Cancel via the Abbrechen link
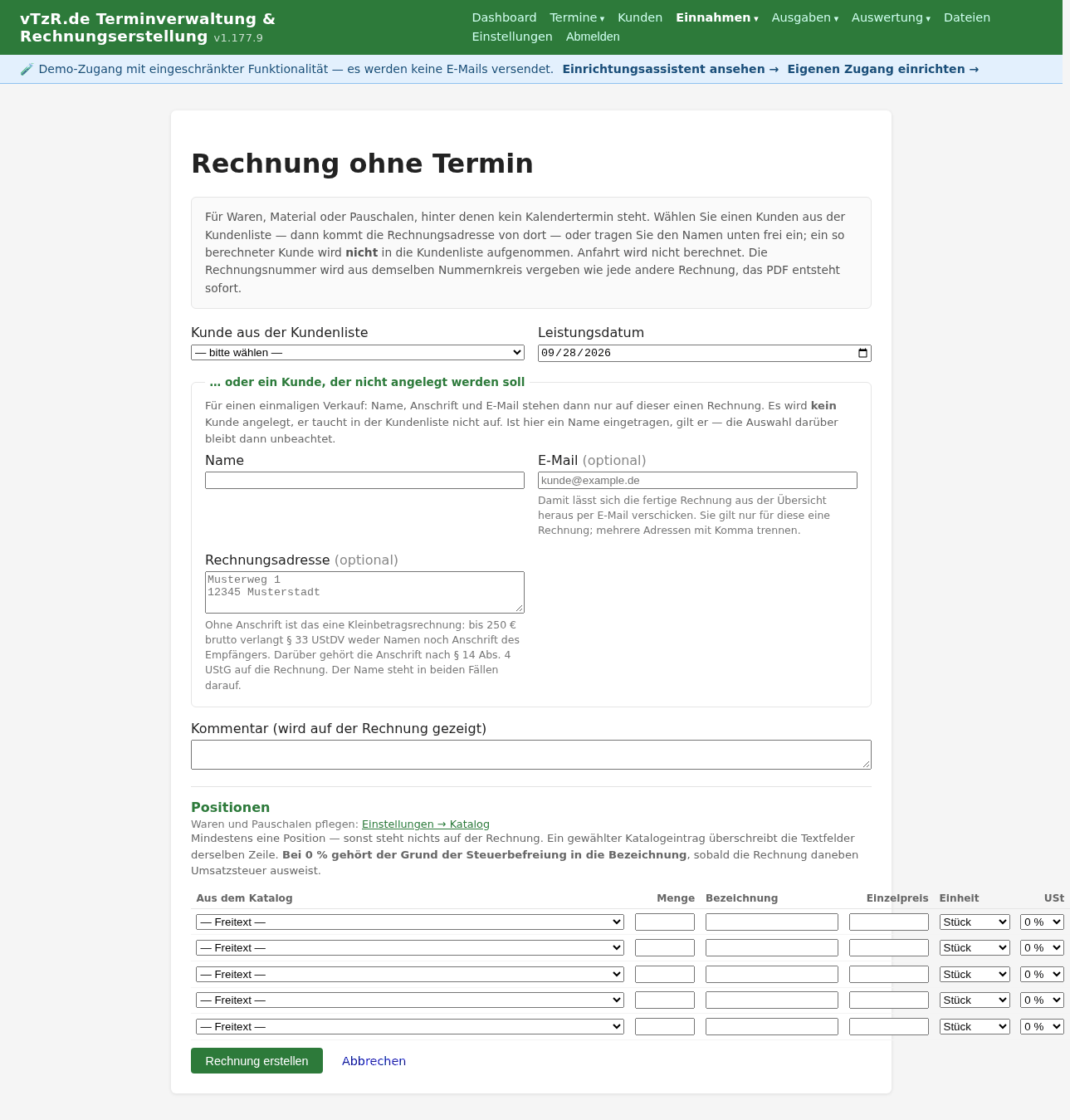Image resolution: width=1070 pixels, height=1120 pixels. click(x=374, y=1061)
